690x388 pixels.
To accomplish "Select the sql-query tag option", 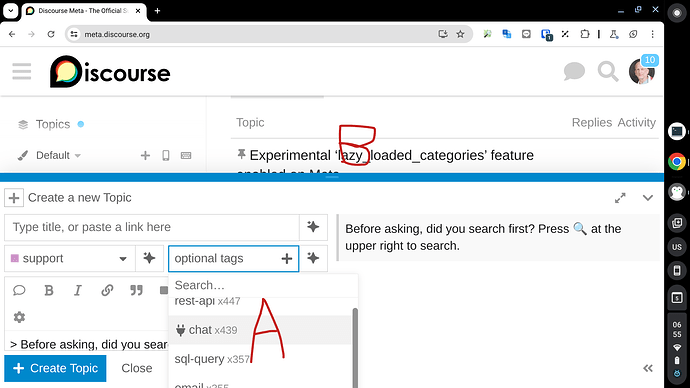I will (260, 359).
